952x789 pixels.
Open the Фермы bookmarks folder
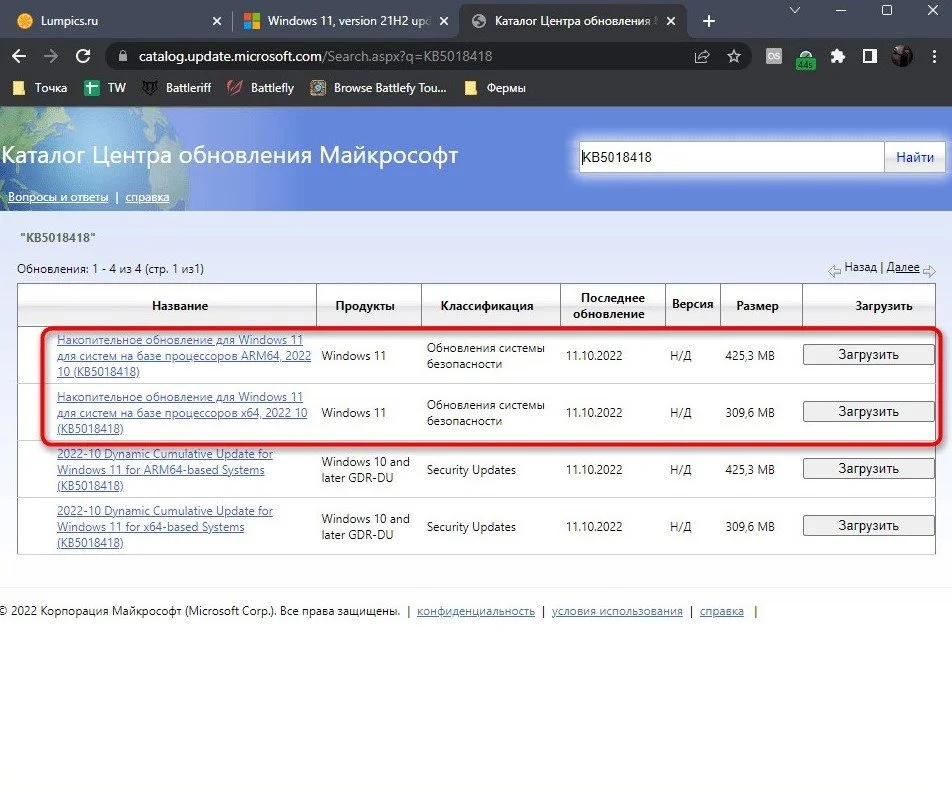click(x=495, y=88)
